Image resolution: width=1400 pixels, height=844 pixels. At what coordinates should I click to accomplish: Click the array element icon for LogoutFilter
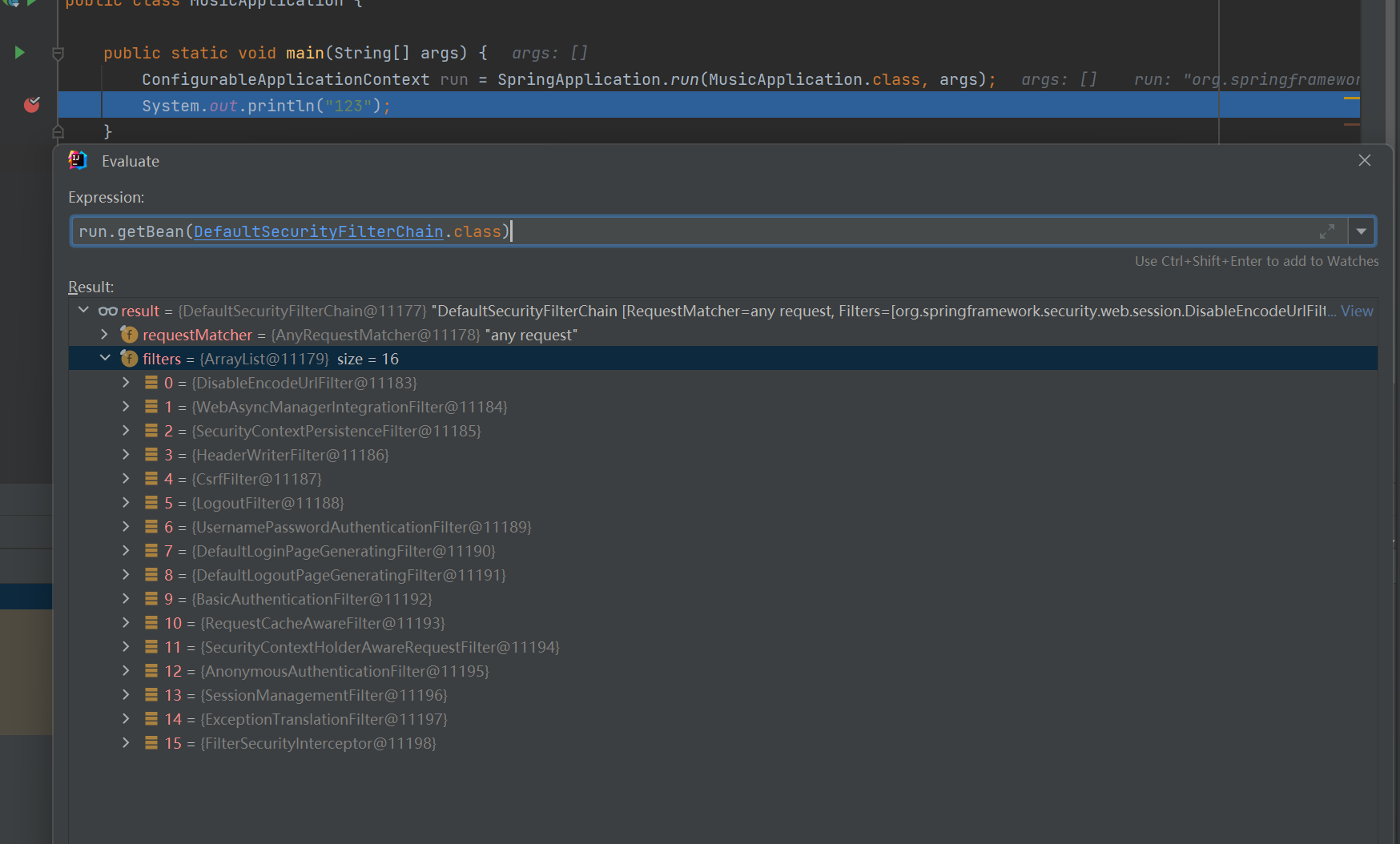tap(151, 503)
